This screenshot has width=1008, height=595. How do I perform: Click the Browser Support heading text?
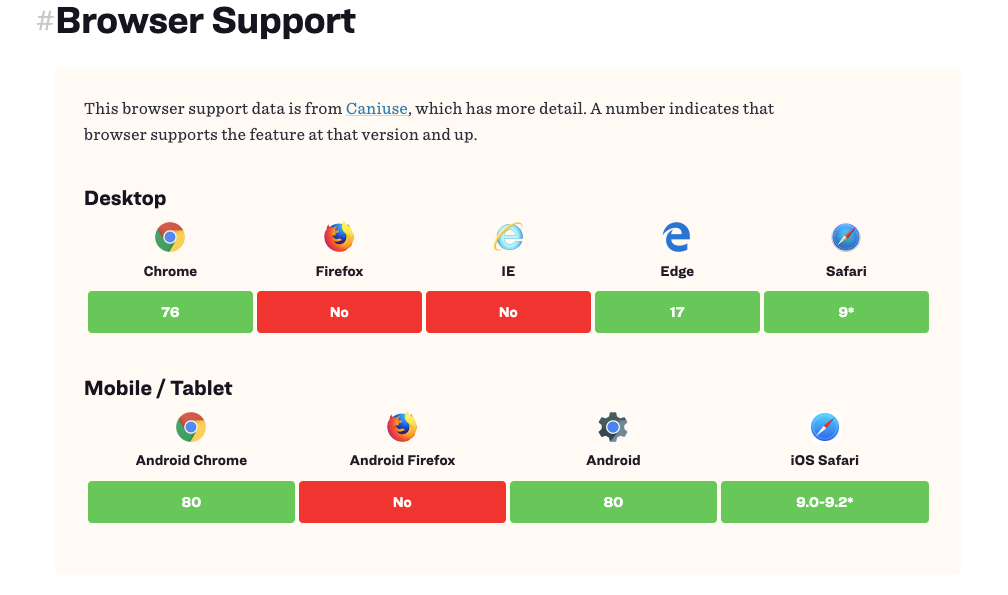[x=205, y=20]
